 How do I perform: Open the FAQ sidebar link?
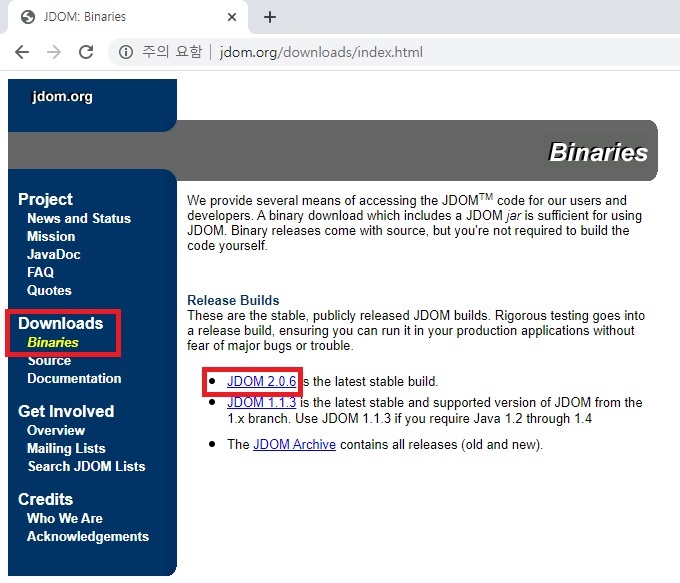pyautogui.click(x=40, y=272)
